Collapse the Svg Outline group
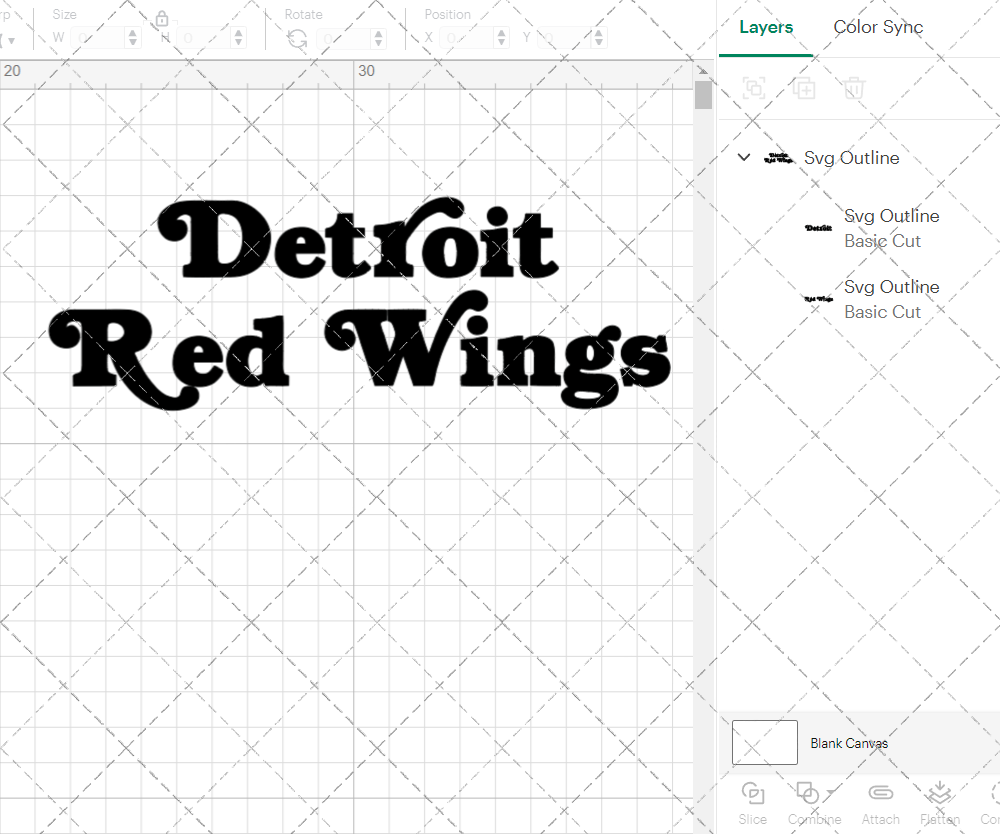Viewport: 1000px width, 834px height. [x=744, y=157]
